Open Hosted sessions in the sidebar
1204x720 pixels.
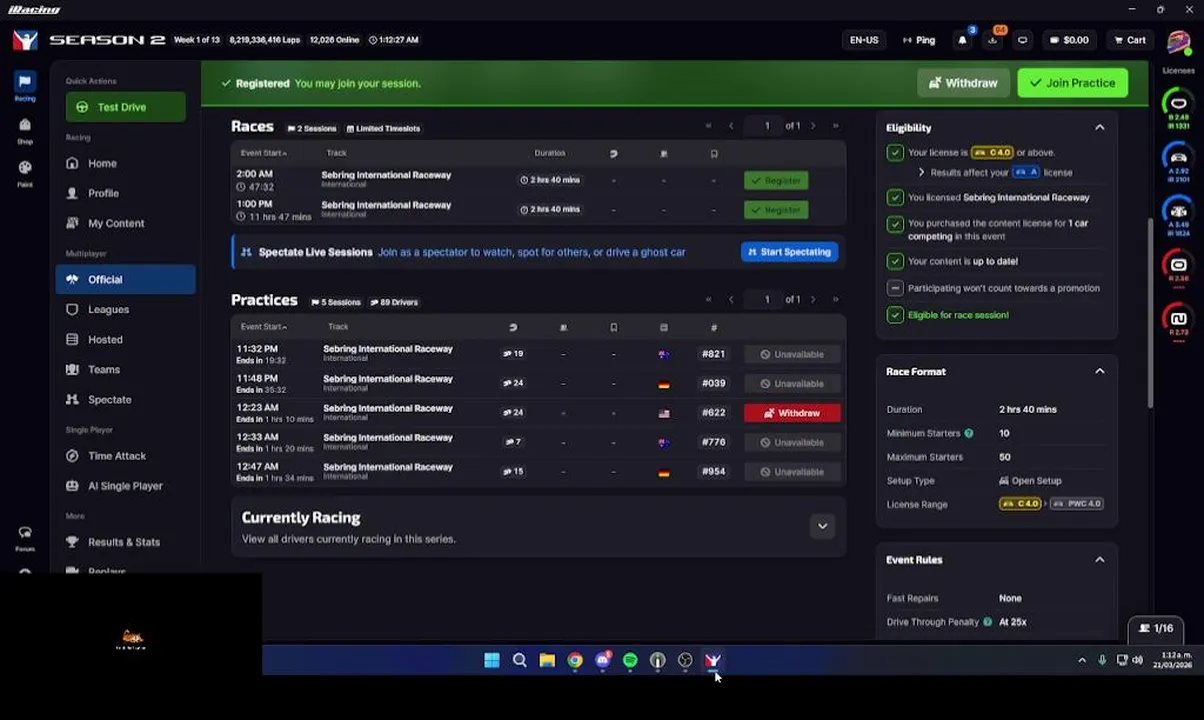pyautogui.click(x=105, y=339)
